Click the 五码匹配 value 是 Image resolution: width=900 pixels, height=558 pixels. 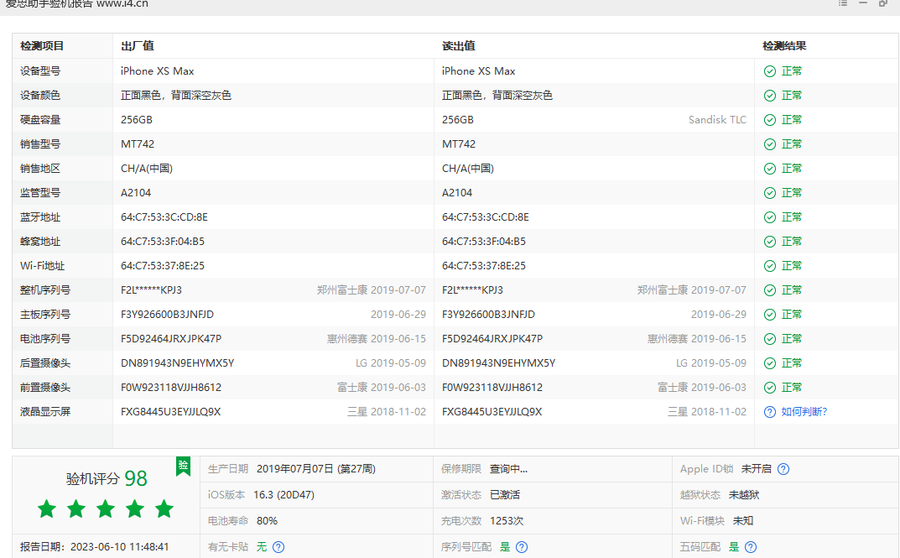(734, 547)
